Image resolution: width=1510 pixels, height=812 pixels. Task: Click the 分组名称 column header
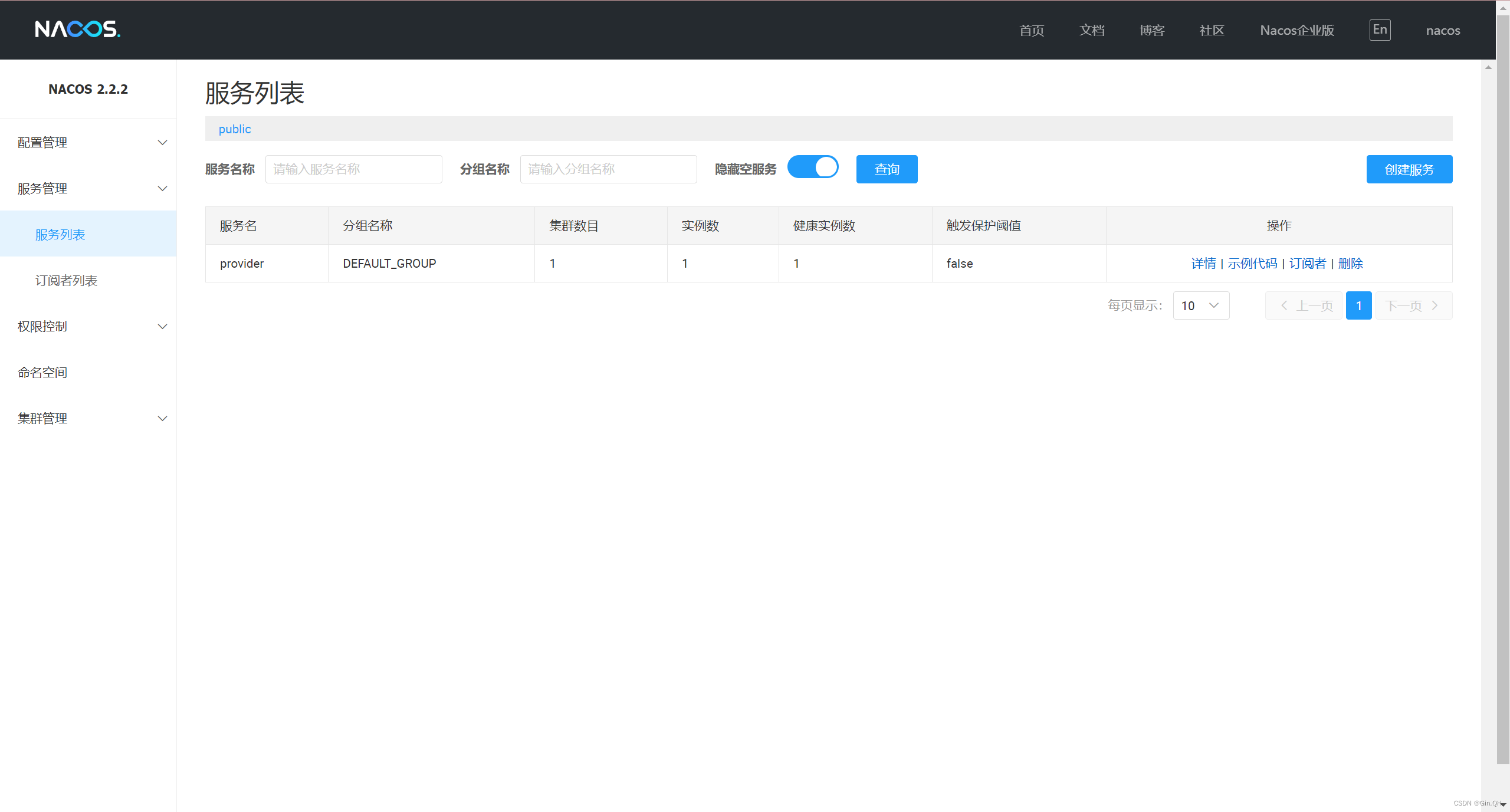[x=431, y=226]
